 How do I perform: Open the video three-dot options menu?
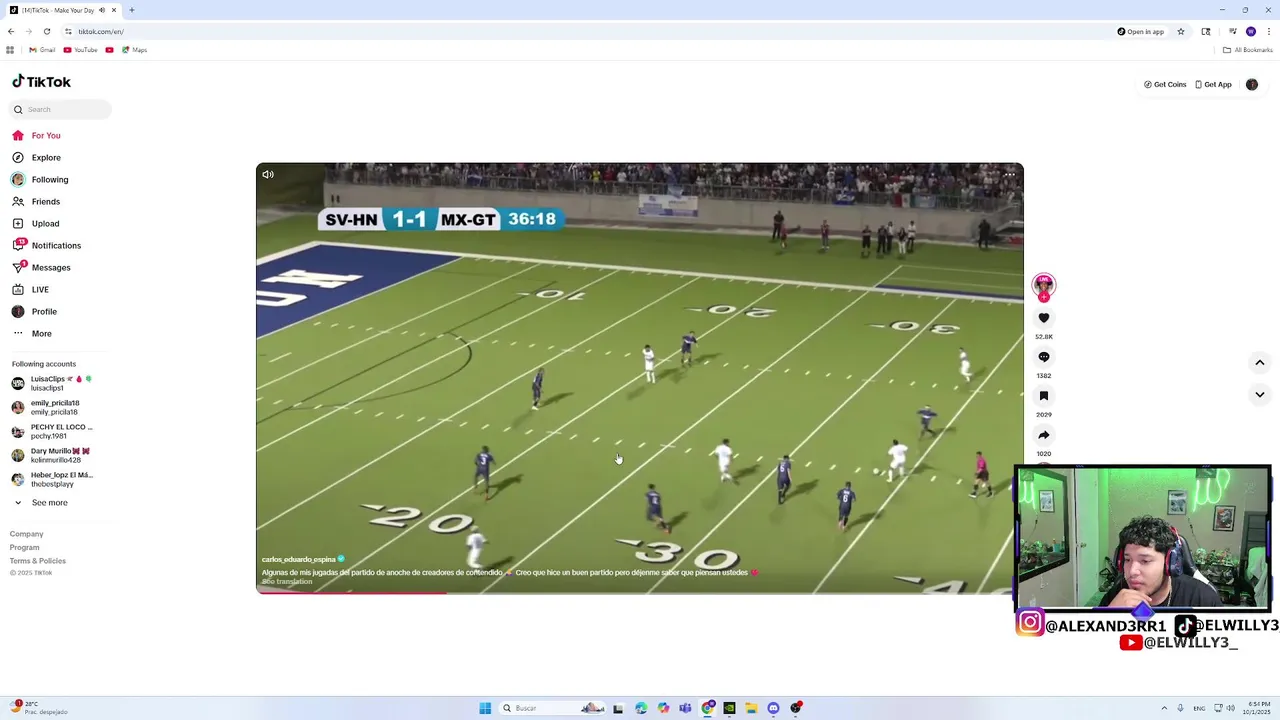click(1009, 174)
